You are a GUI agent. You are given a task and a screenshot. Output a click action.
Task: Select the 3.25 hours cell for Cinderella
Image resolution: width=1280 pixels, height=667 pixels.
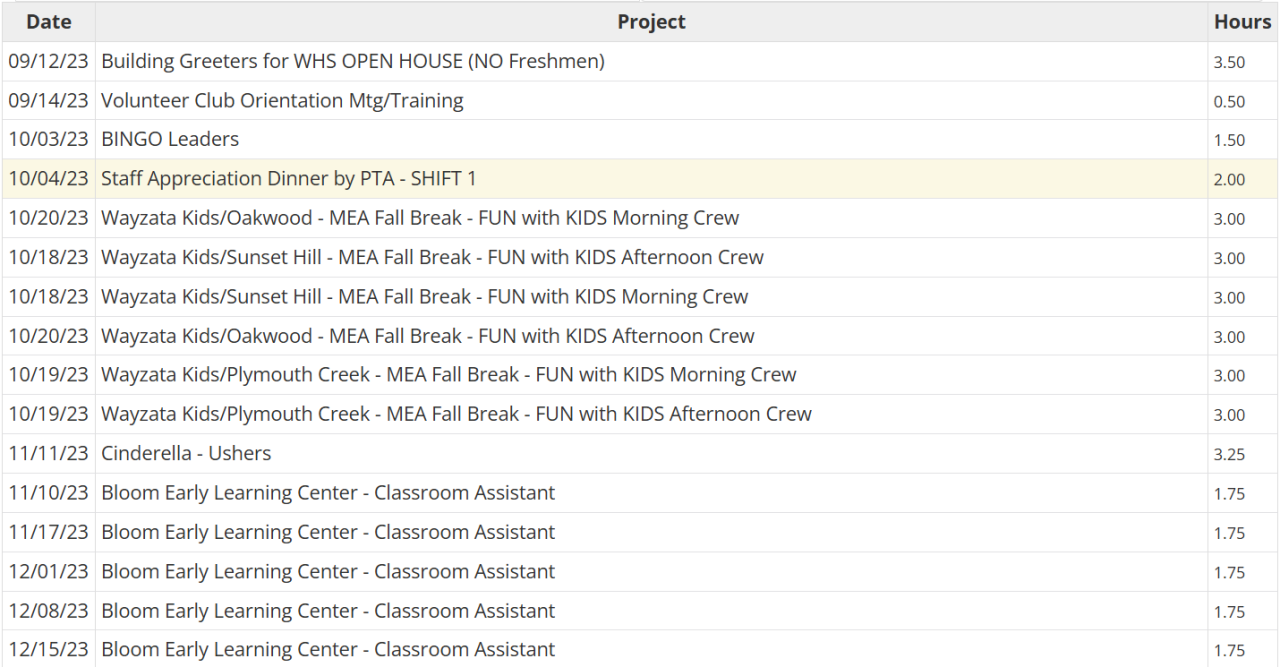pyautogui.click(x=1229, y=454)
